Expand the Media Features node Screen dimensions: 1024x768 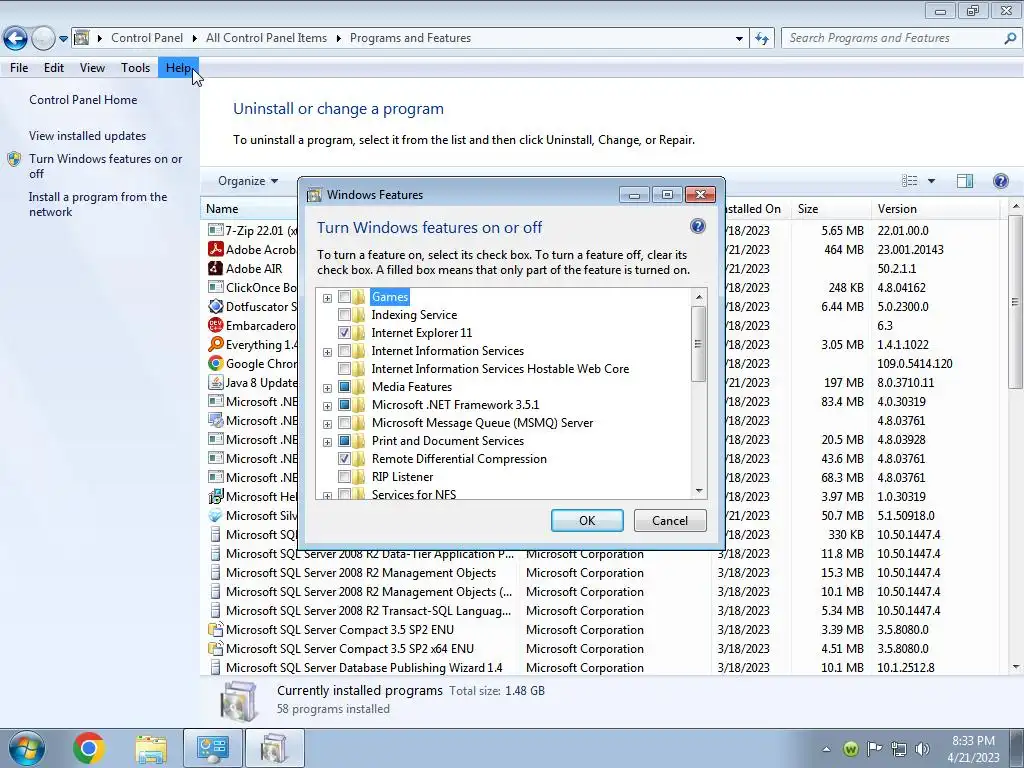tap(327, 388)
